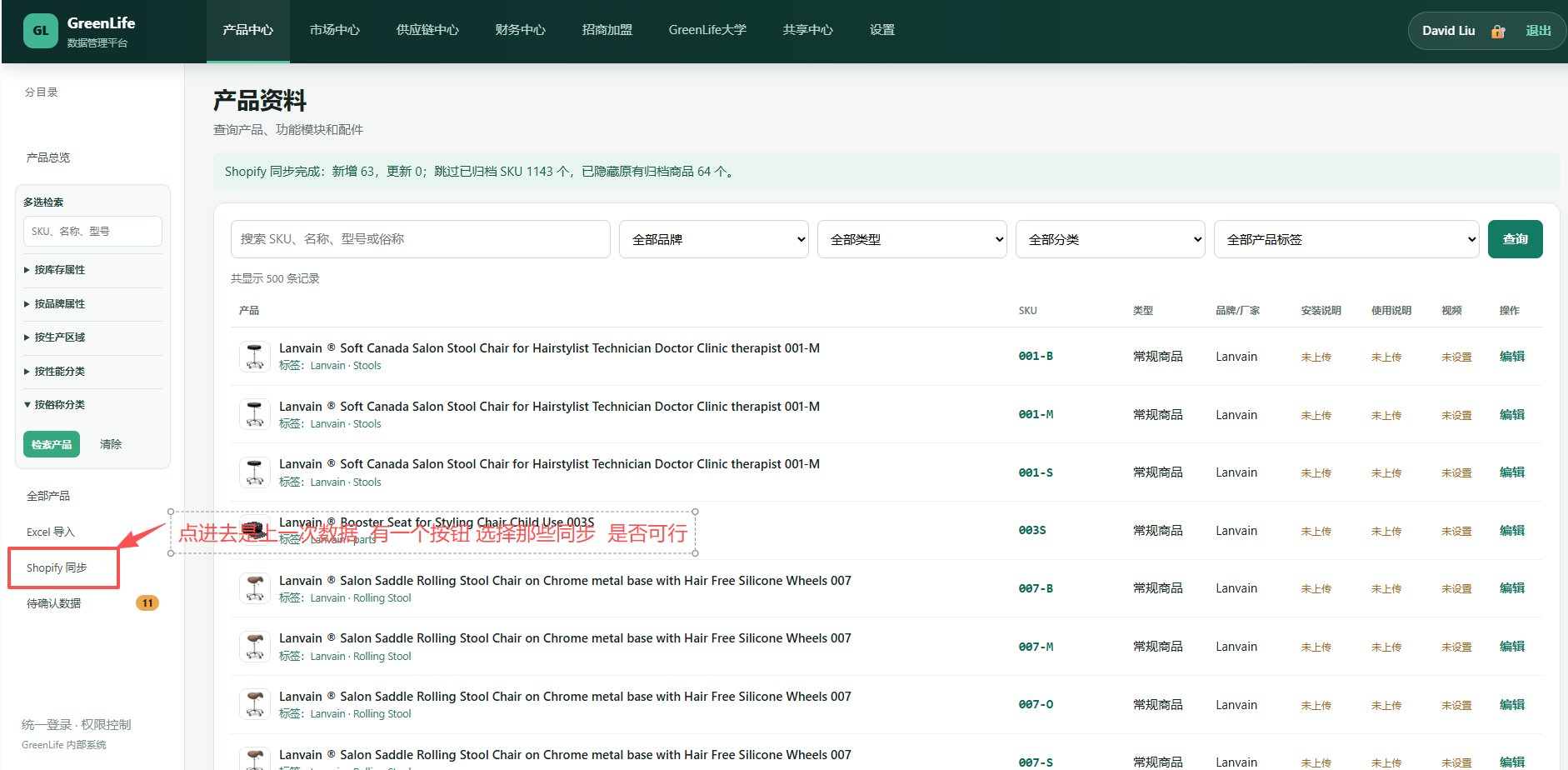The width and height of the screenshot is (1568, 770).
Task: Open thumbnail of product SKU 001-B
Action: click(255, 356)
